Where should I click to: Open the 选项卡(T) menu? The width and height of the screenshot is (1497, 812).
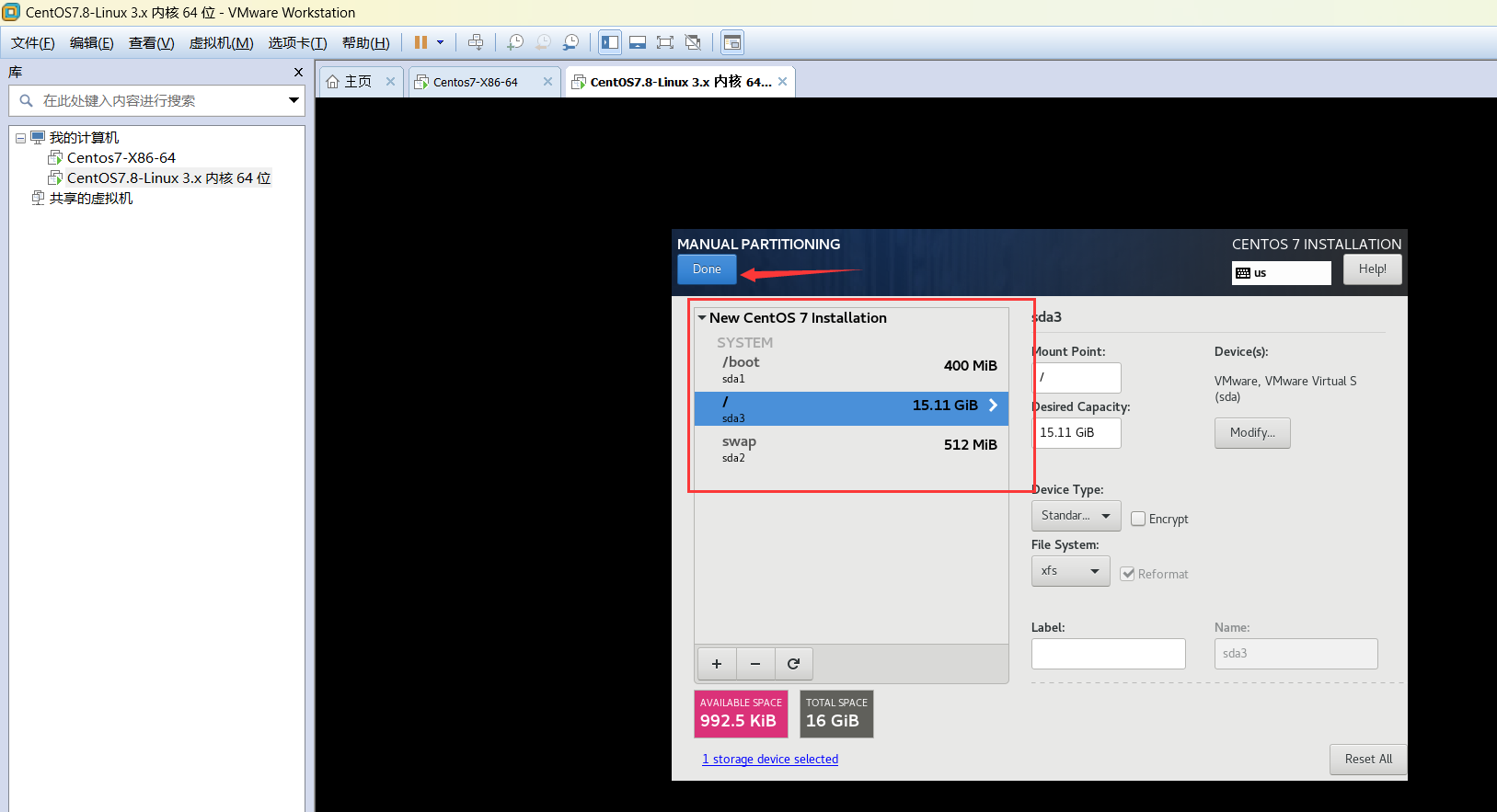click(297, 43)
